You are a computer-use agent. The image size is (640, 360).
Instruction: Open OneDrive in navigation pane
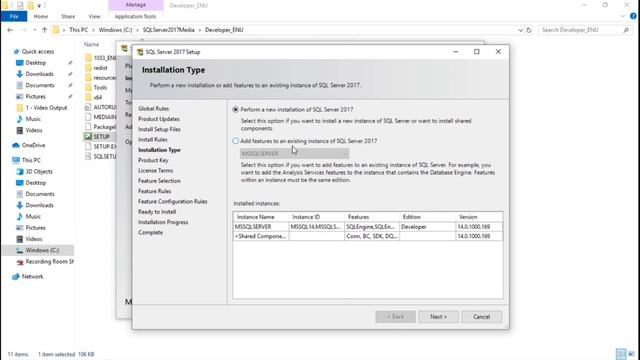(x=33, y=145)
